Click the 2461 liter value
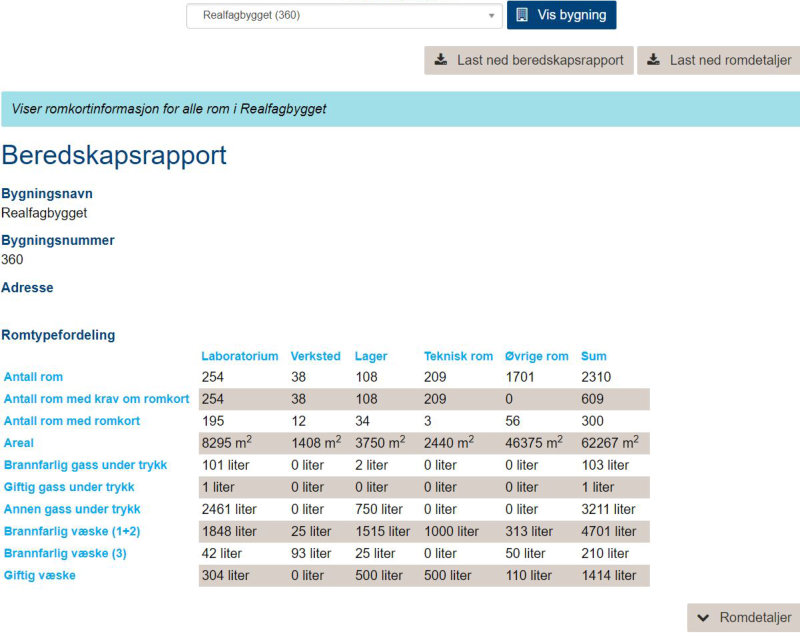 tap(229, 509)
